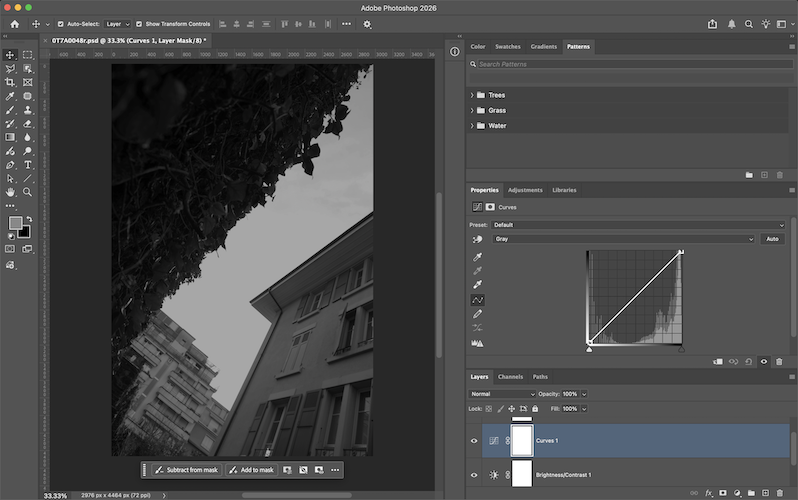
Task: Switch to the Adjustments tab
Action: [x=525, y=190]
